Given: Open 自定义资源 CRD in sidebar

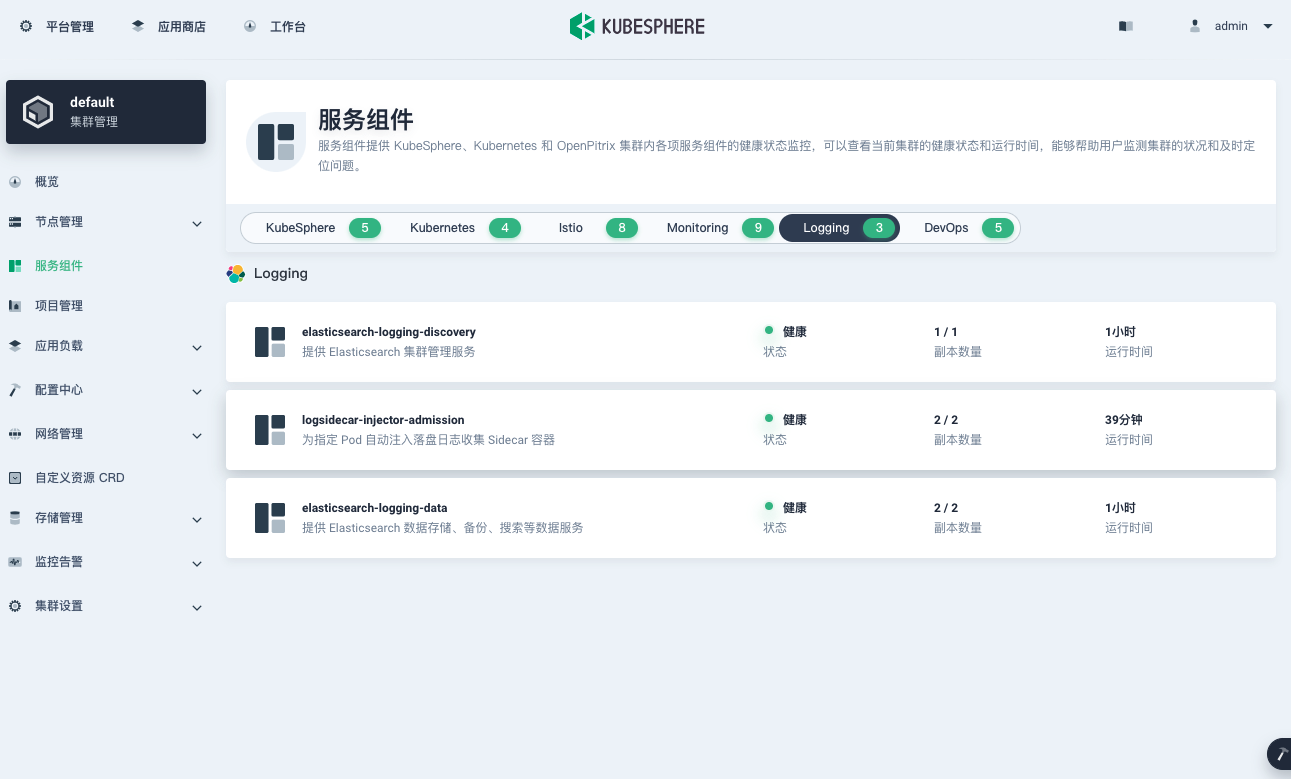Looking at the screenshot, I should pyautogui.click(x=79, y=478).
